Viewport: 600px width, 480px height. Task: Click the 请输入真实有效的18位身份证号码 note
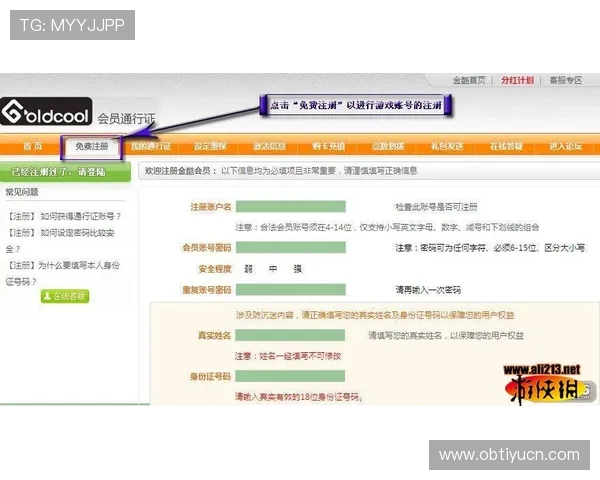(299, 397)
